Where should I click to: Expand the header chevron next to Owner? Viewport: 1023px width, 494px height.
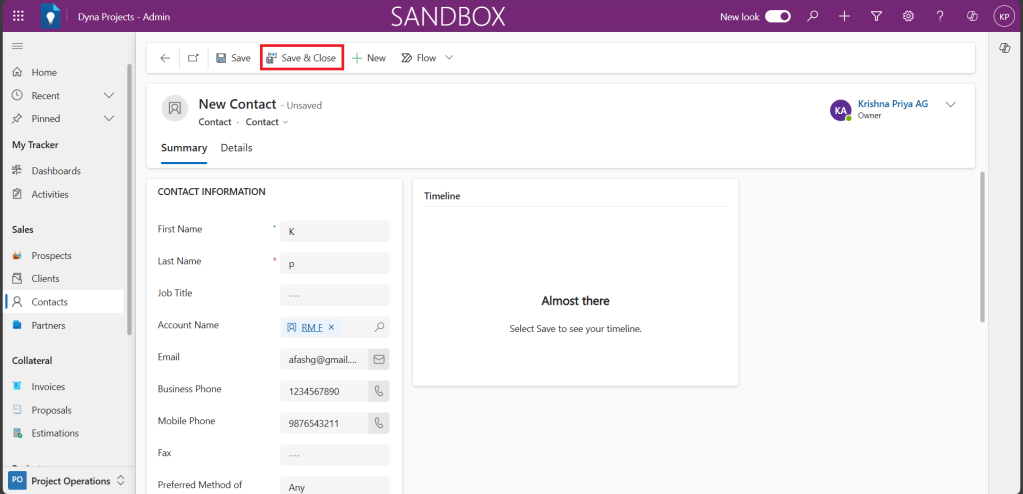click(950, 105)
